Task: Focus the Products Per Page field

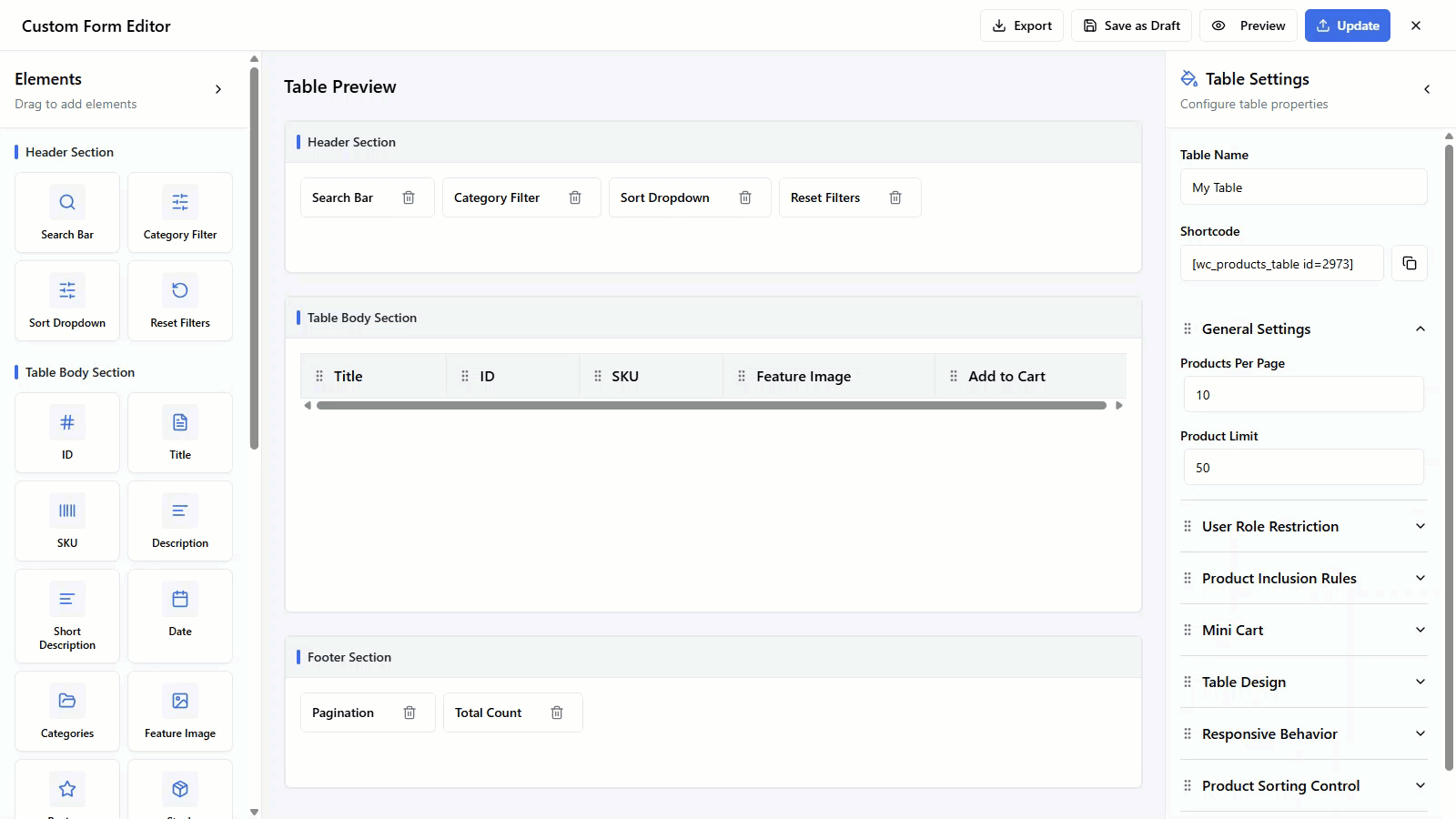Action: point(1303,395)
